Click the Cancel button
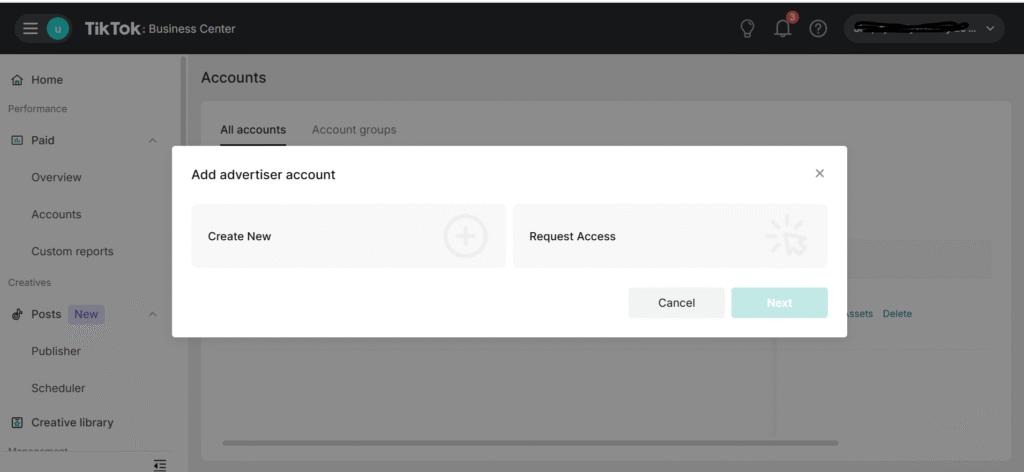Screen dimensions: 1024x472 676,303
